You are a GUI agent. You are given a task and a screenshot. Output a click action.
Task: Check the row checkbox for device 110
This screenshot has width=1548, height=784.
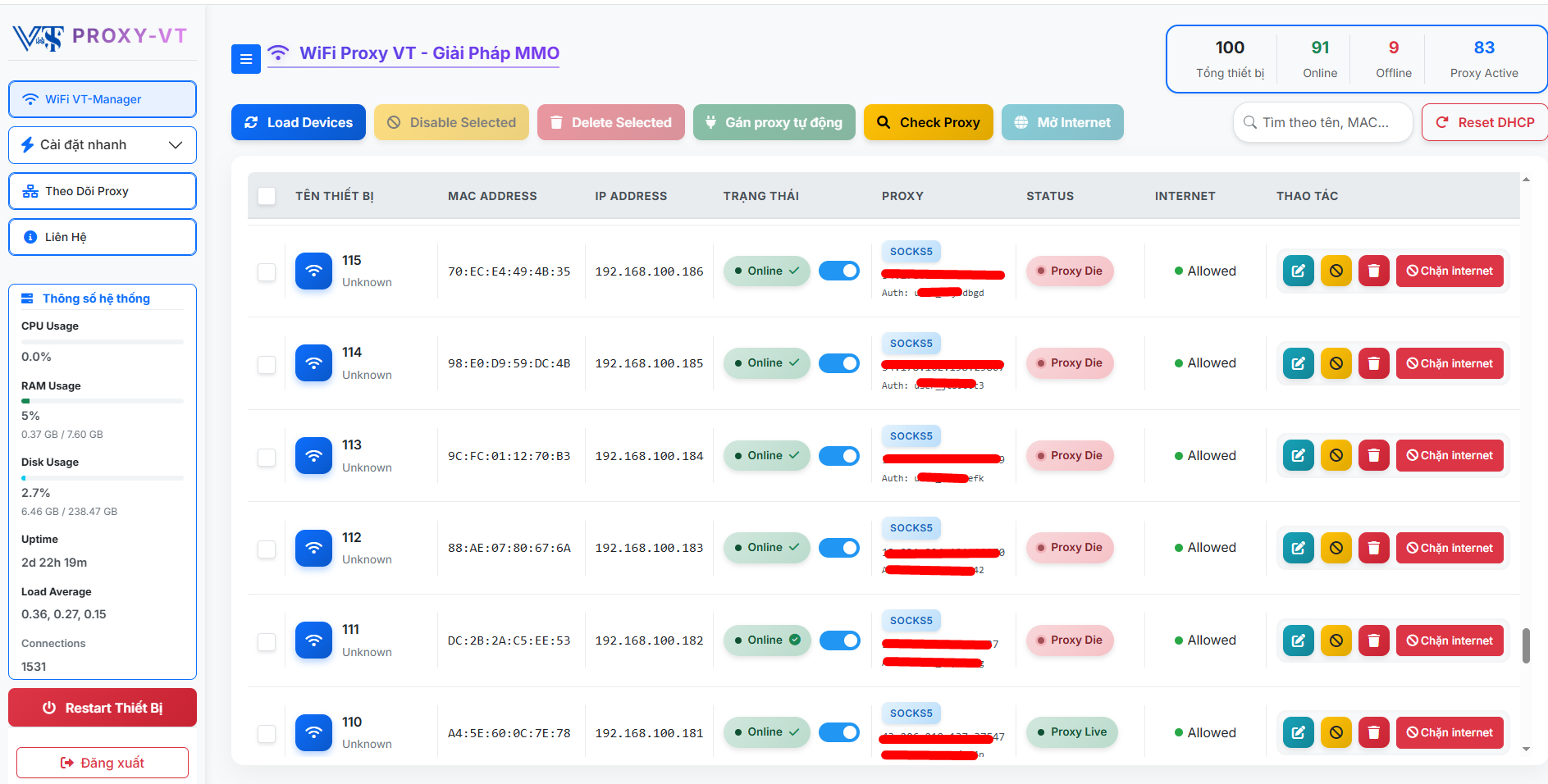(x=266, y=734)
